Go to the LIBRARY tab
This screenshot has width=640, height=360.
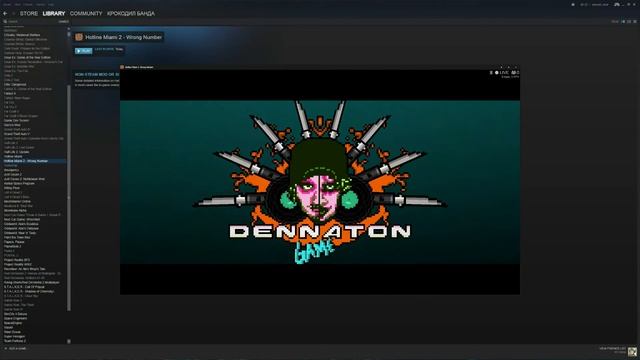(54, 13)
